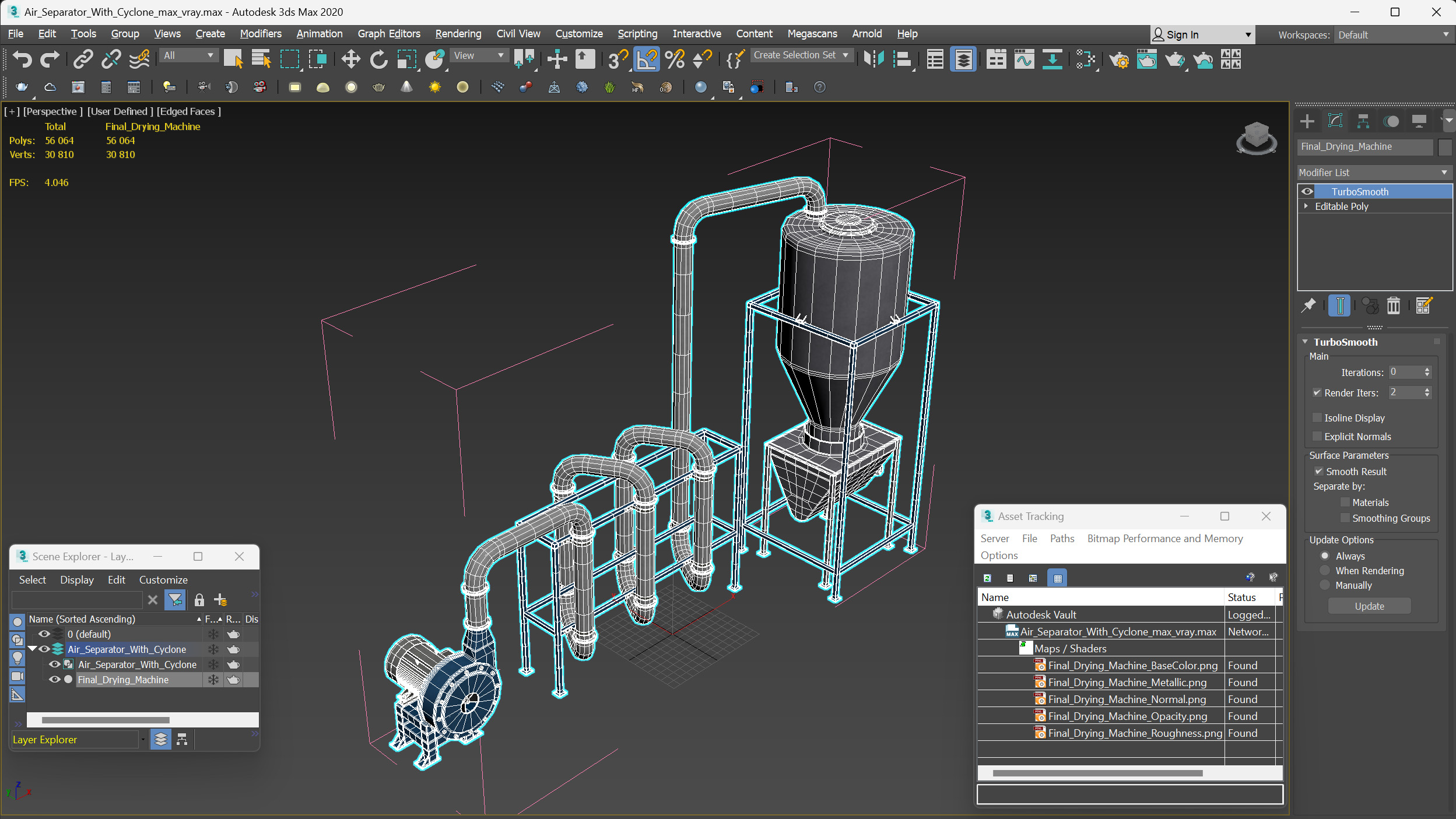This screenshot has height=819, width=1456.
Task: Toggle Show End Result icon in modifier stack
Action: 1339,305
